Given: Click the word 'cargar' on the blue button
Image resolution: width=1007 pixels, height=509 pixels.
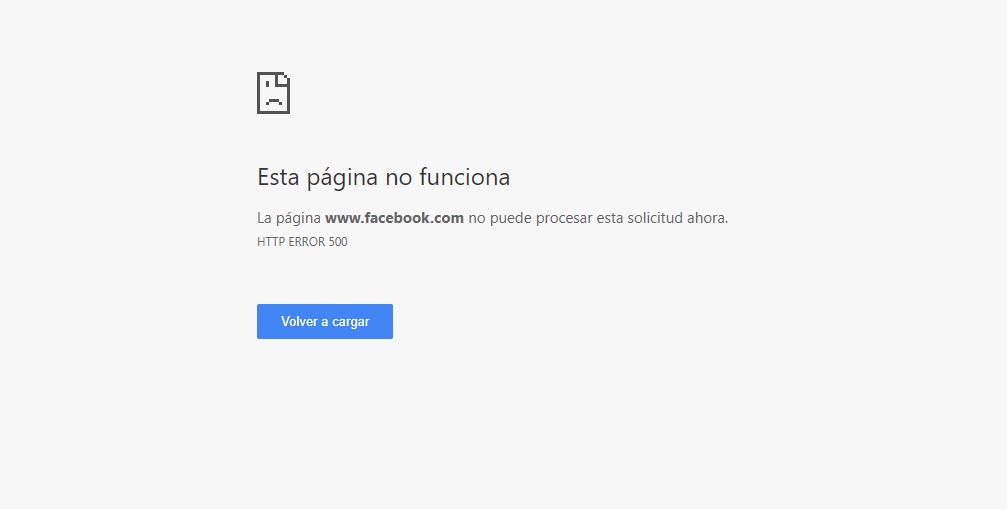Looking at the screenshot, I should point(351,322).
